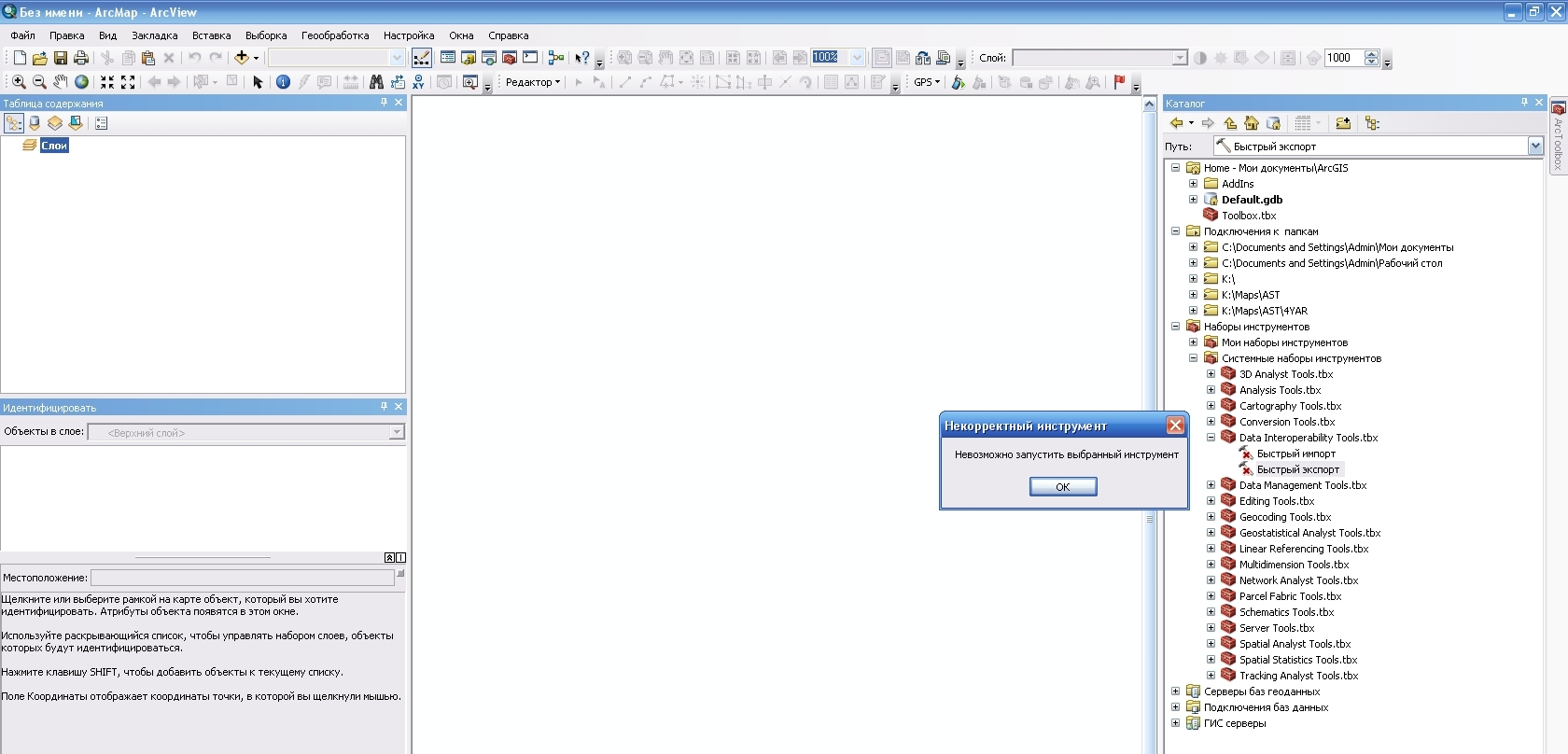Expand the Серверы баз геоданных node
This screenshot has width=1568, height=754.
pos(1175,691)
